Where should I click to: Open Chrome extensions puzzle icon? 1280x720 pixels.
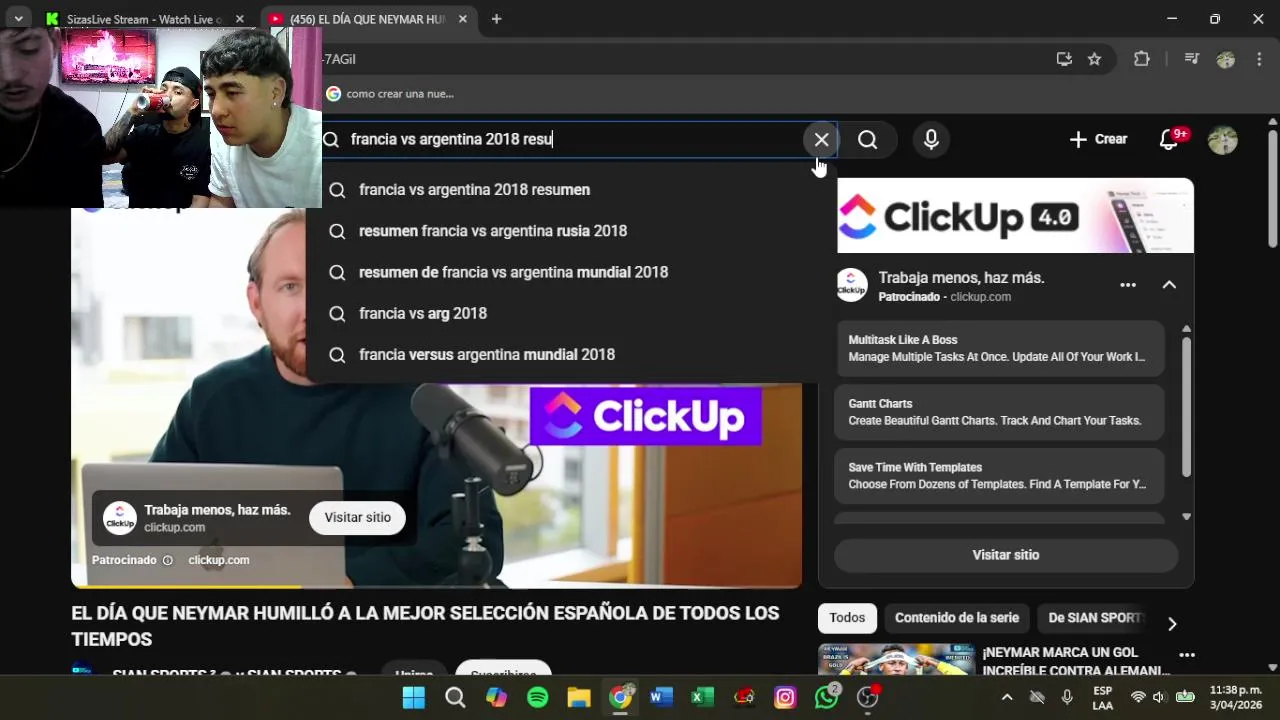1141,59
